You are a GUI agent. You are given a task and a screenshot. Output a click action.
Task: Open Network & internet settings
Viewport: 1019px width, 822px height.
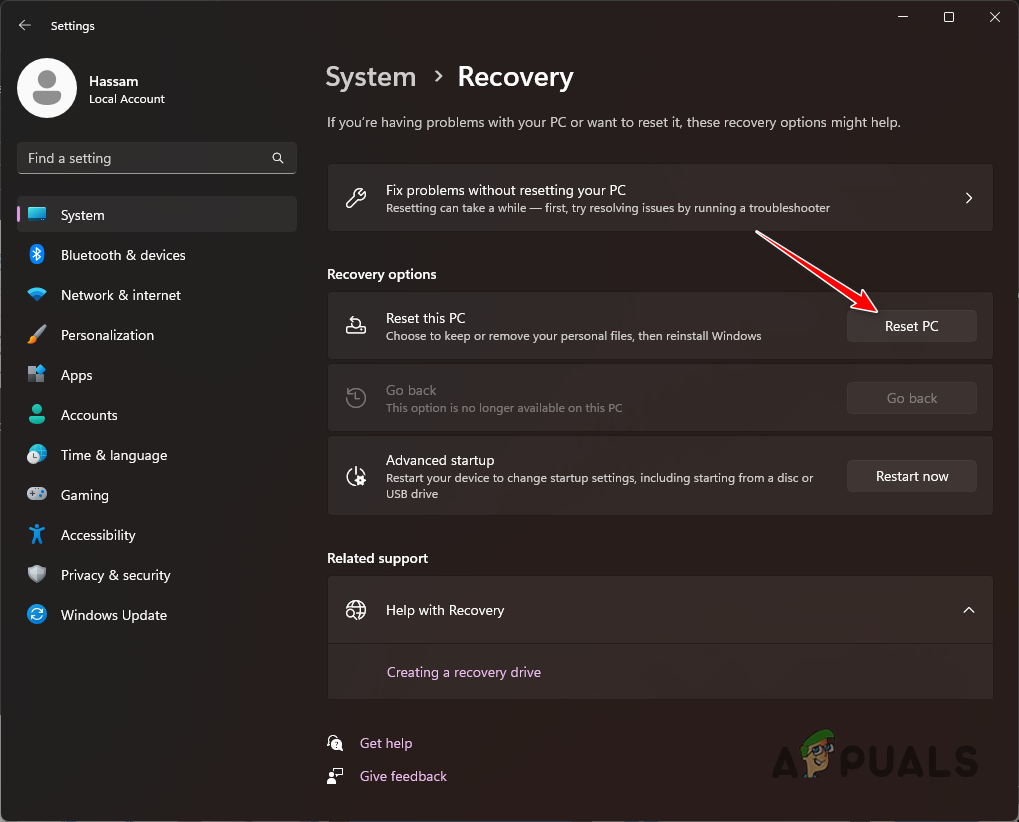point(120,295)
